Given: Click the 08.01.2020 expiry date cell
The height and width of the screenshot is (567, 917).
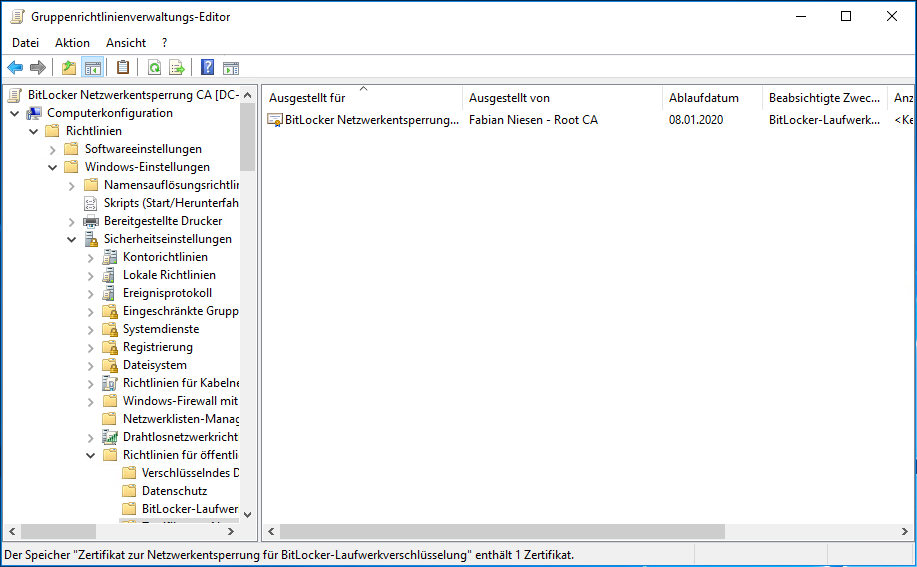Looking at the screenshot, I should [696, 120].
